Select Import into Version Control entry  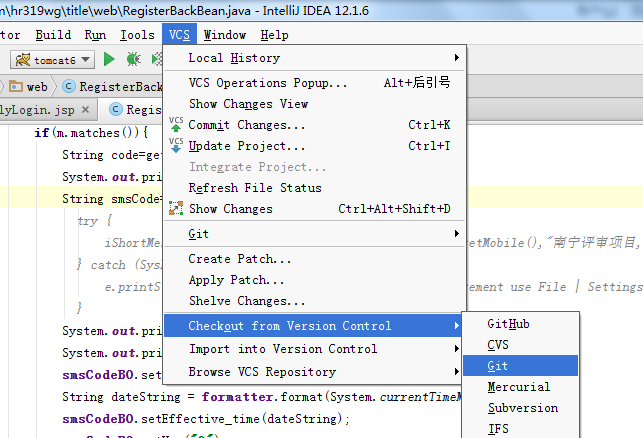tap(314, 349)
